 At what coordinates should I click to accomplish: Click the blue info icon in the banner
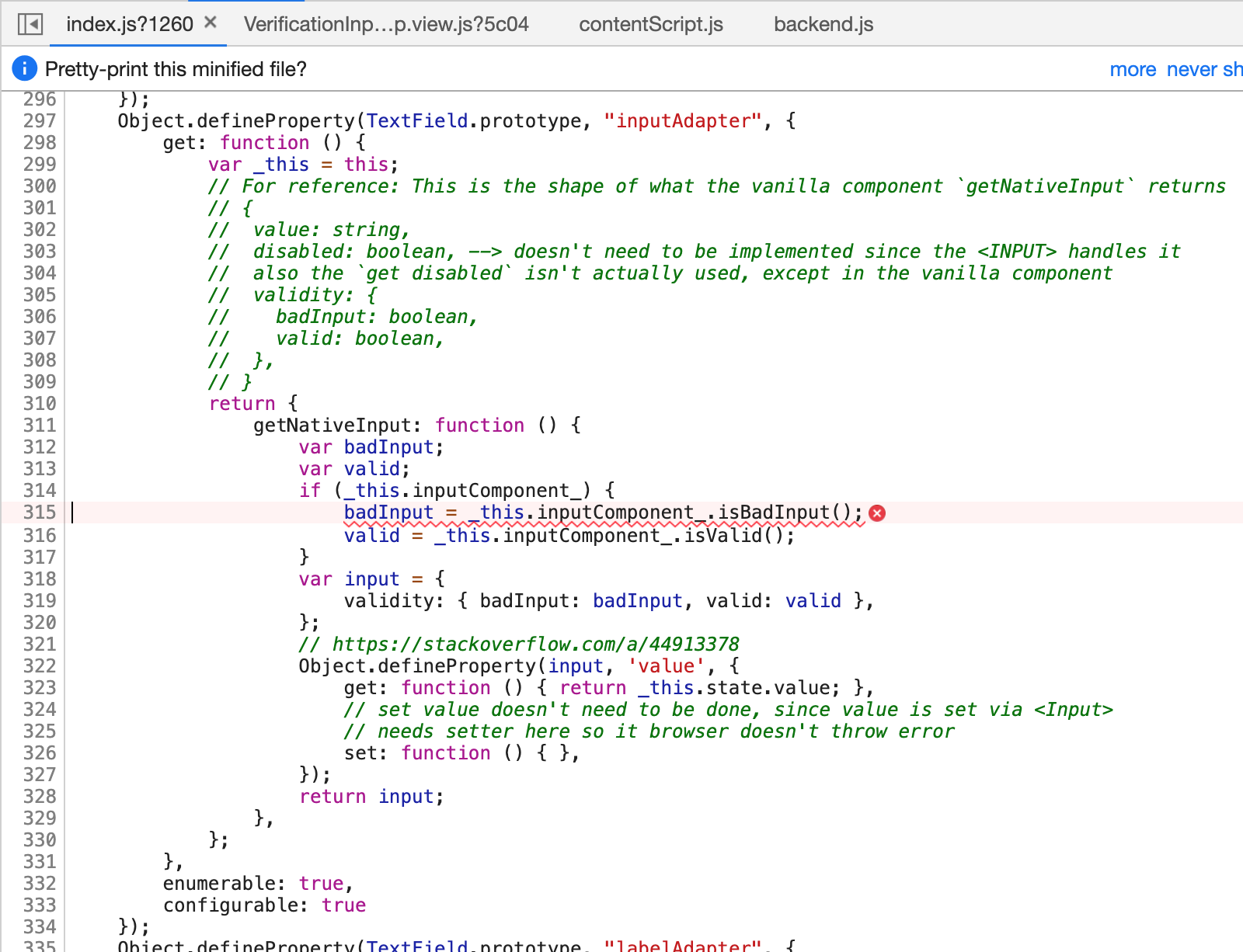pos(24,68)
